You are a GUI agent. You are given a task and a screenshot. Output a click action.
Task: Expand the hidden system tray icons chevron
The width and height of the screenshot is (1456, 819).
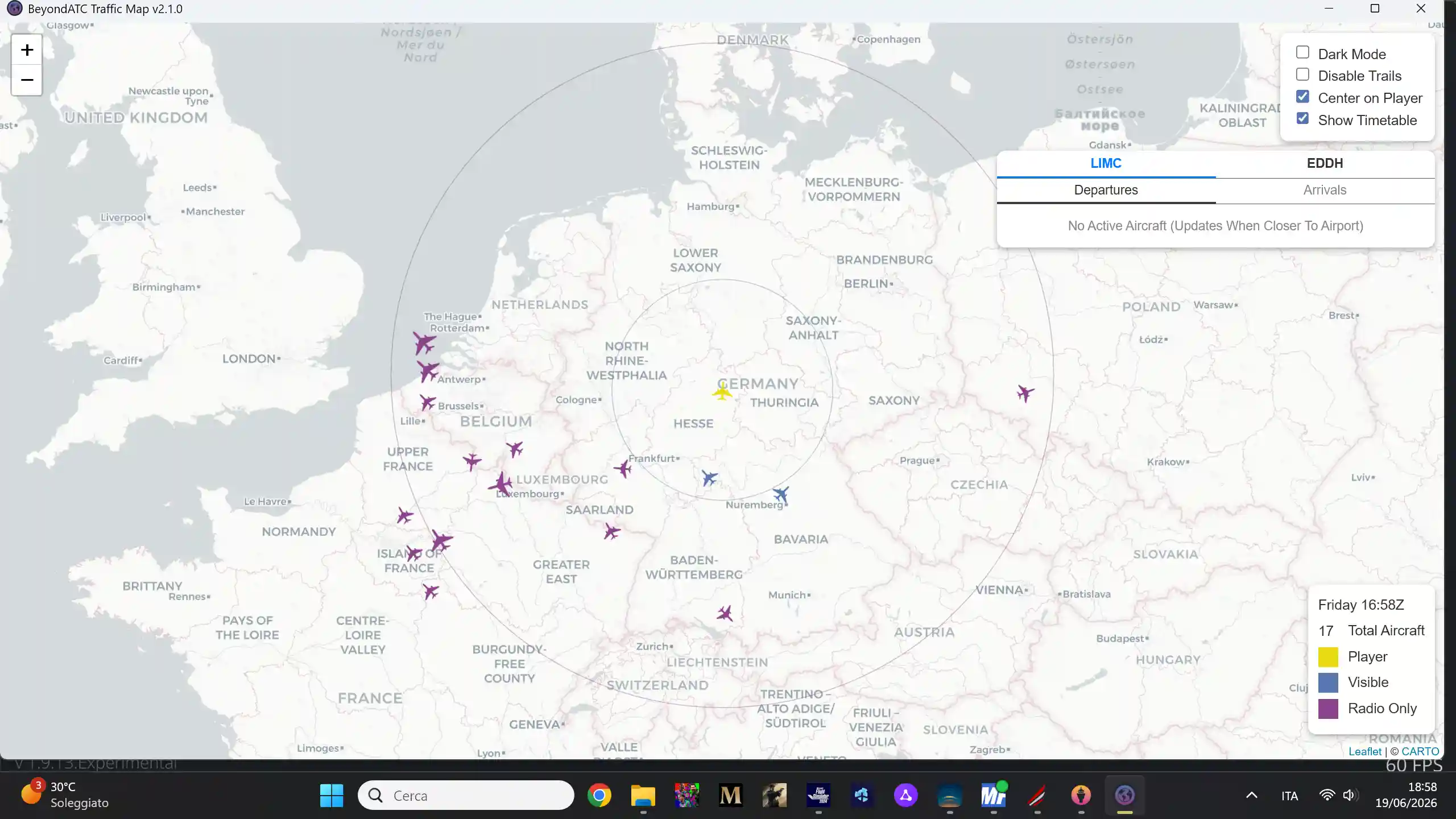[1252, 795]
